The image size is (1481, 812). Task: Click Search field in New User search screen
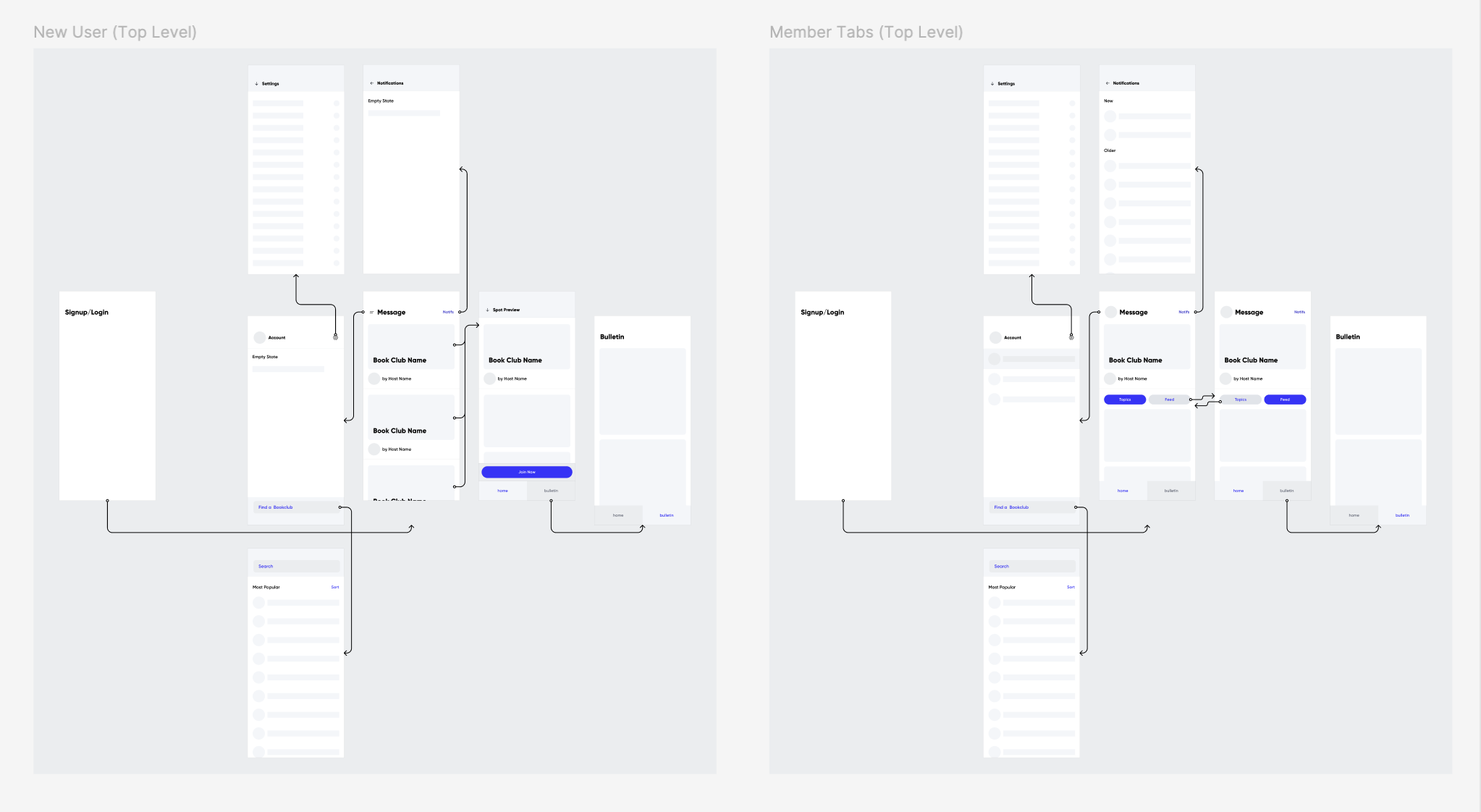(295, 566)
